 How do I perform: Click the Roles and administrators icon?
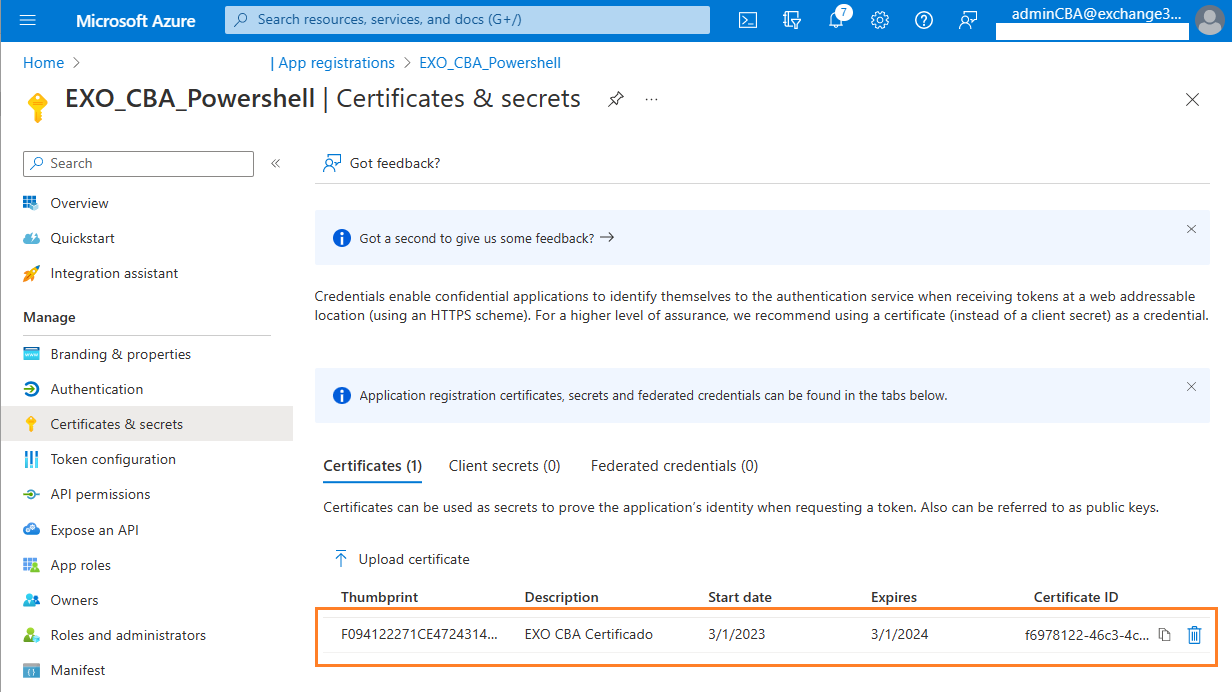(x=31, y=635)
